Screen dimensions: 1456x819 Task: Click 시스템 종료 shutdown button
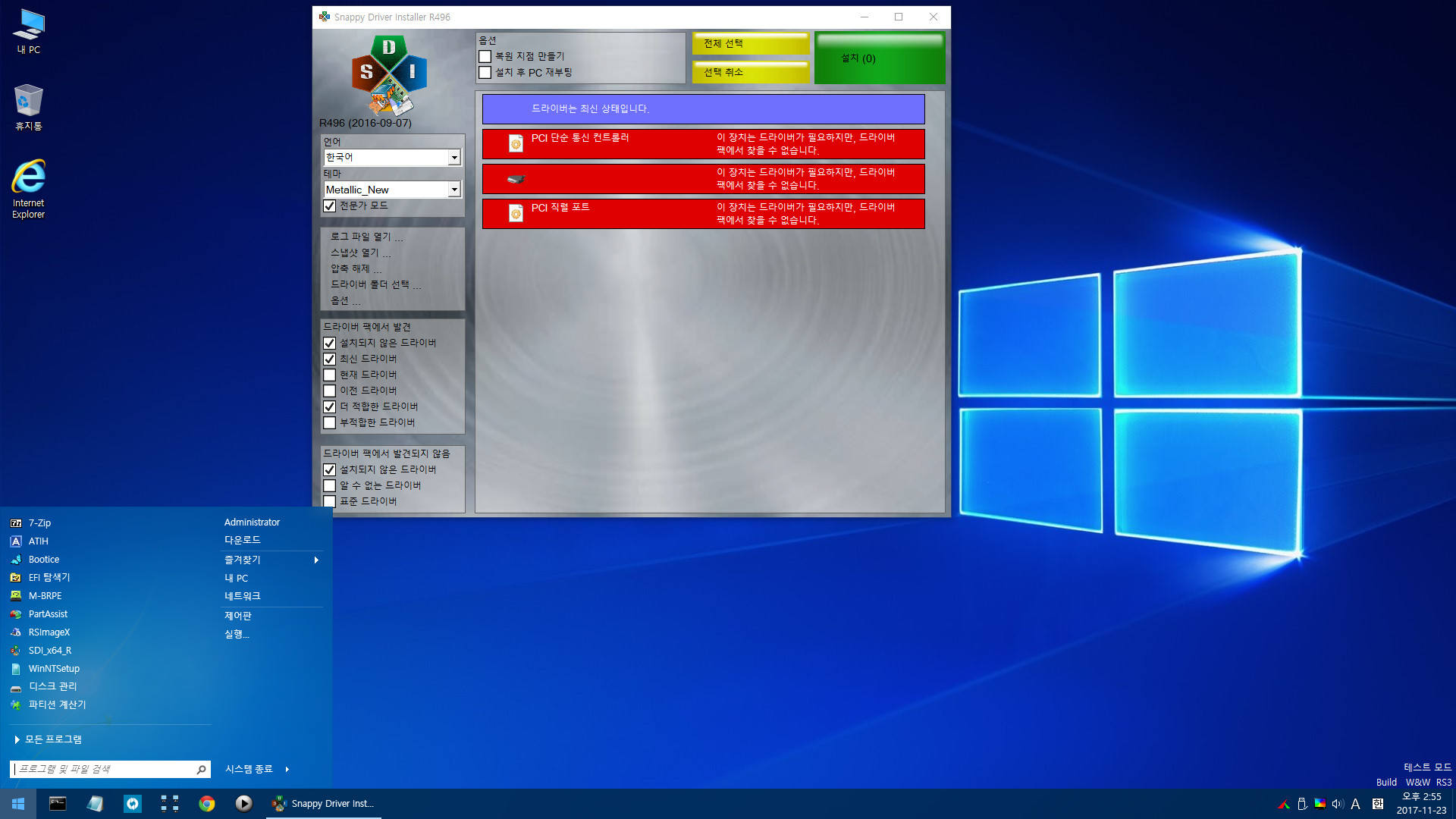click(x=249, y=770)
